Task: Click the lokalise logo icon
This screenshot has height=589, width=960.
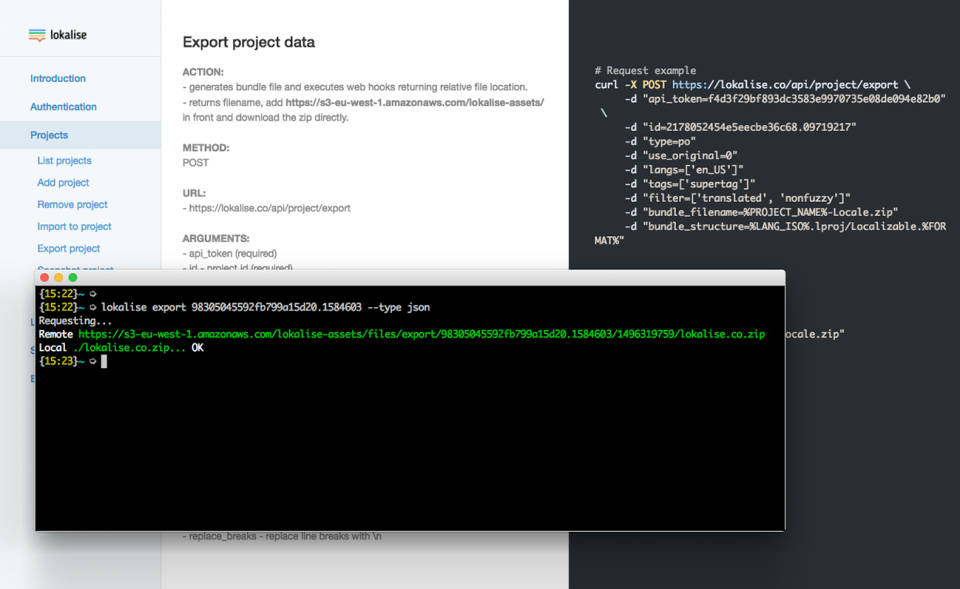Action: [37, 35]
